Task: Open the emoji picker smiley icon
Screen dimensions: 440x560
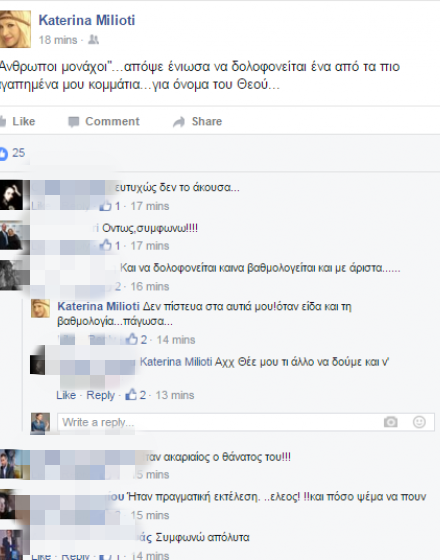Action: pos(419,422)
